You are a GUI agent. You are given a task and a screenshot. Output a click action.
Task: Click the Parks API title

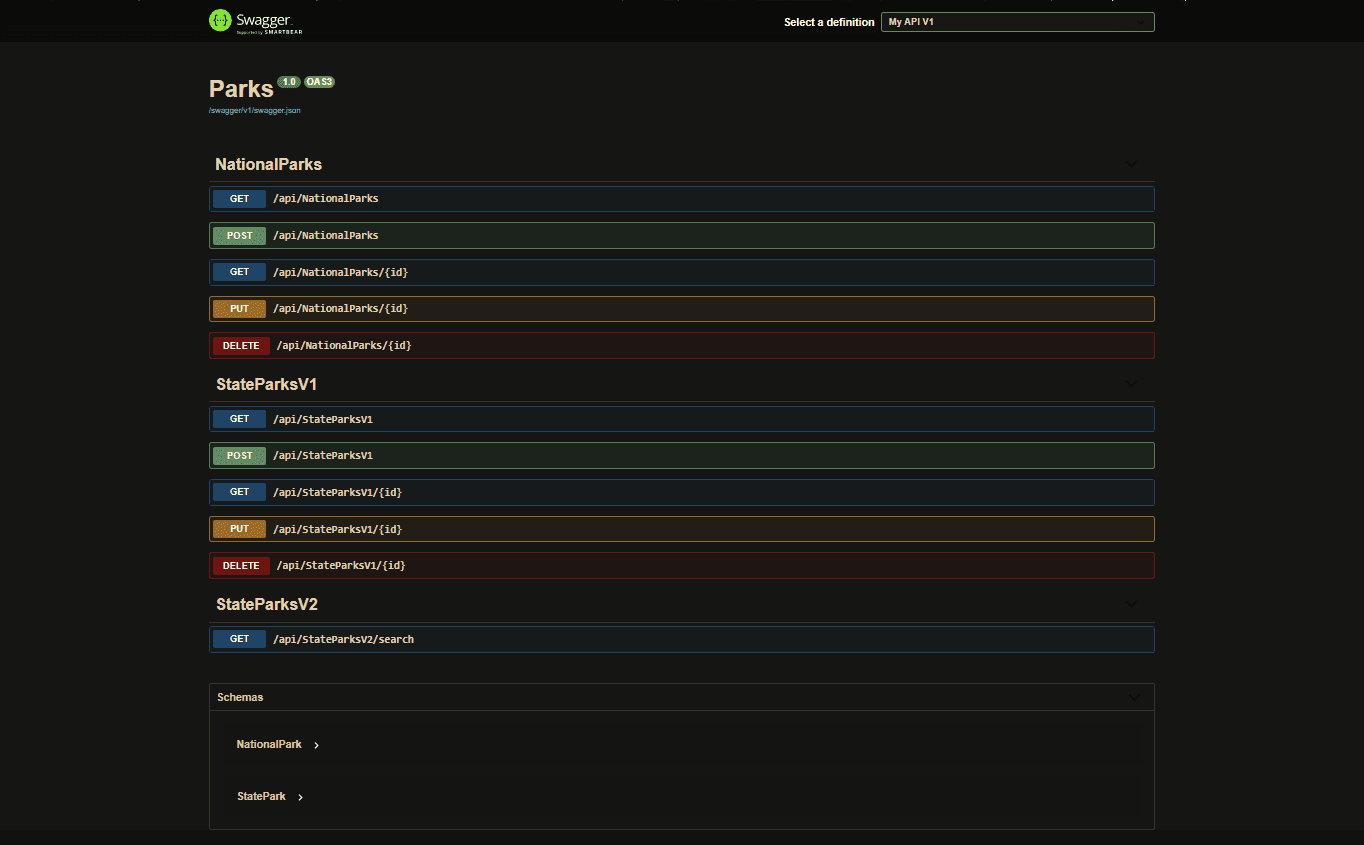(241, 89)
